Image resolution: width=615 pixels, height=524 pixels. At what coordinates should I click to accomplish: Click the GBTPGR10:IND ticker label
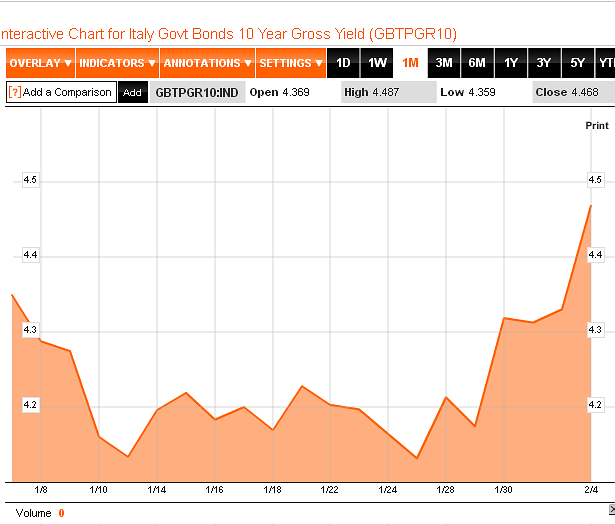(196, 92)
